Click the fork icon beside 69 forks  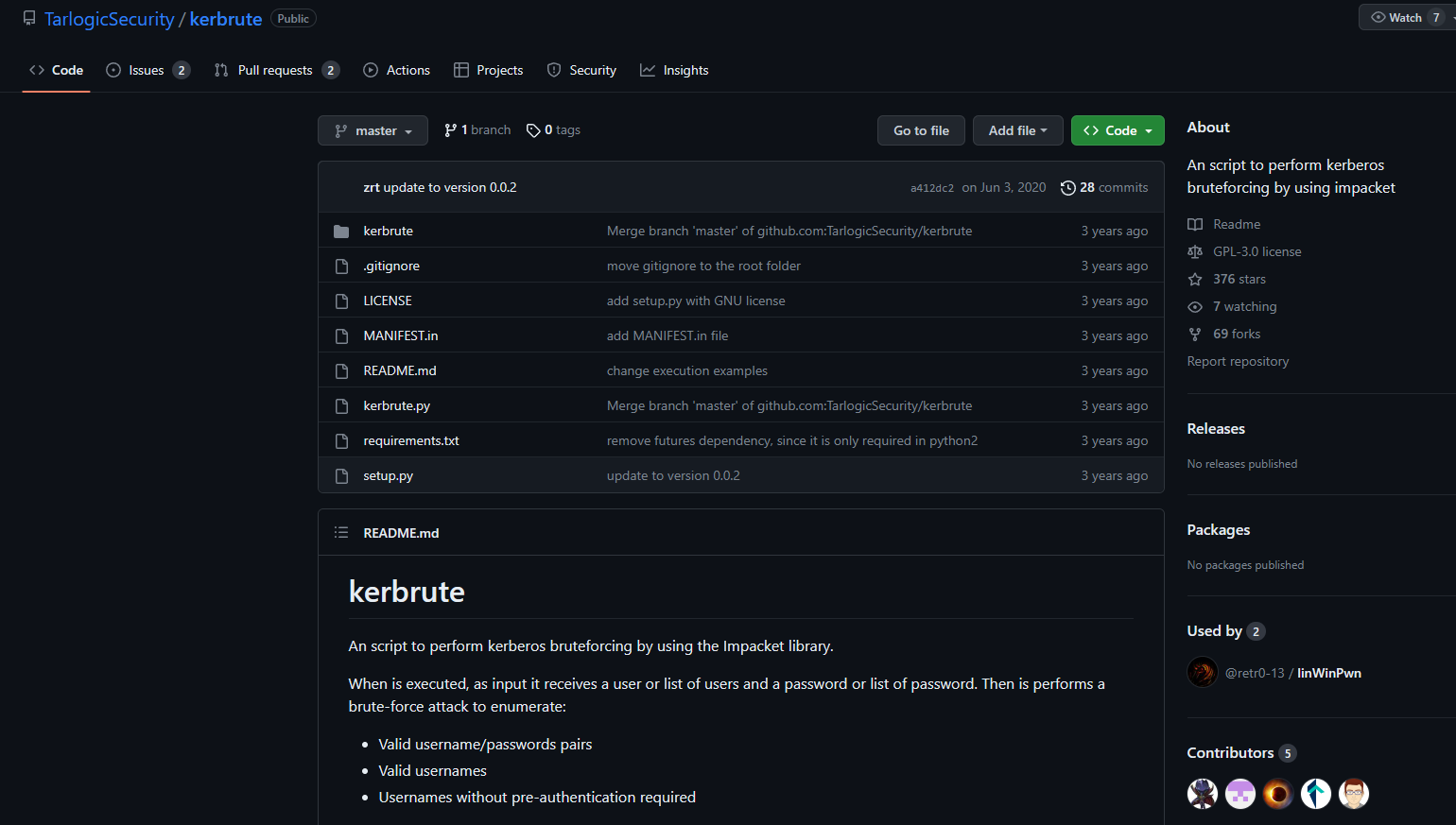[x=1195, y=335]
